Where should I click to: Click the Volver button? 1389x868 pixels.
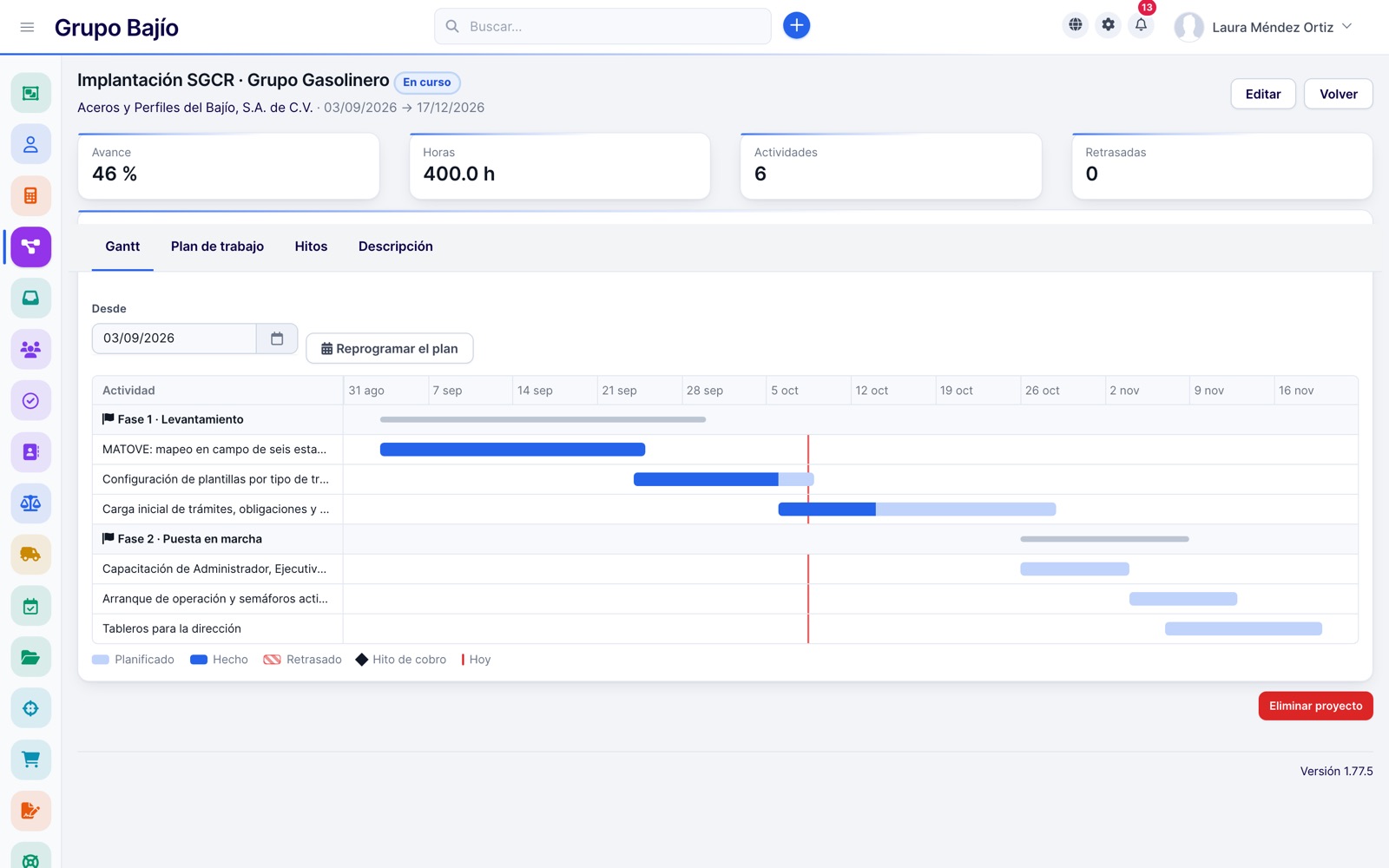pyautogui.click(x=1339, y=94)
